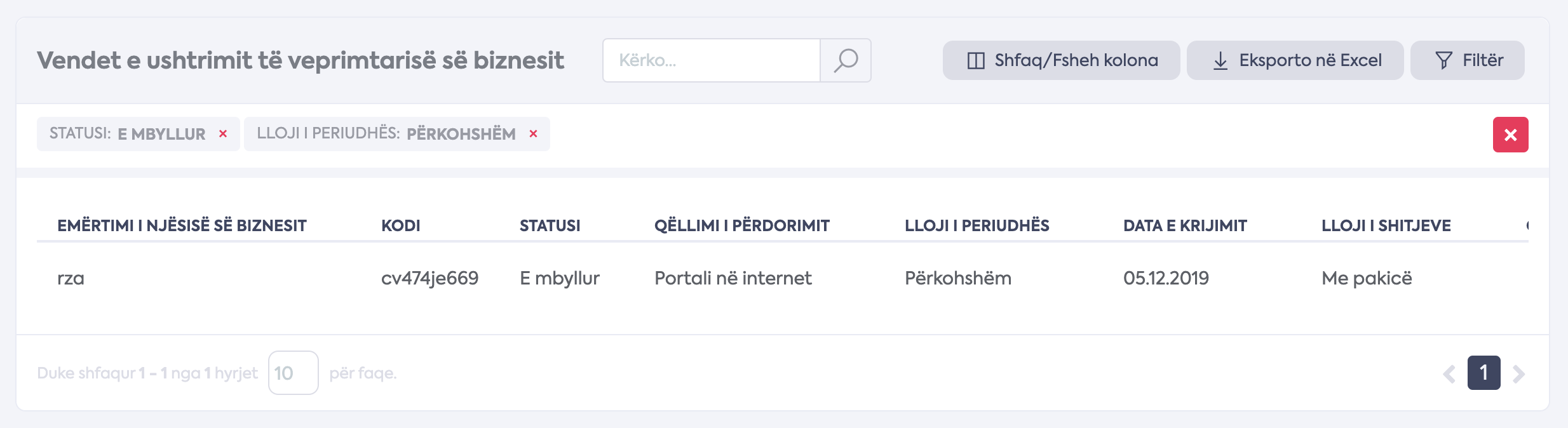Open the rza business unit row
The image size is (1568, 428).
click(71, 278)
